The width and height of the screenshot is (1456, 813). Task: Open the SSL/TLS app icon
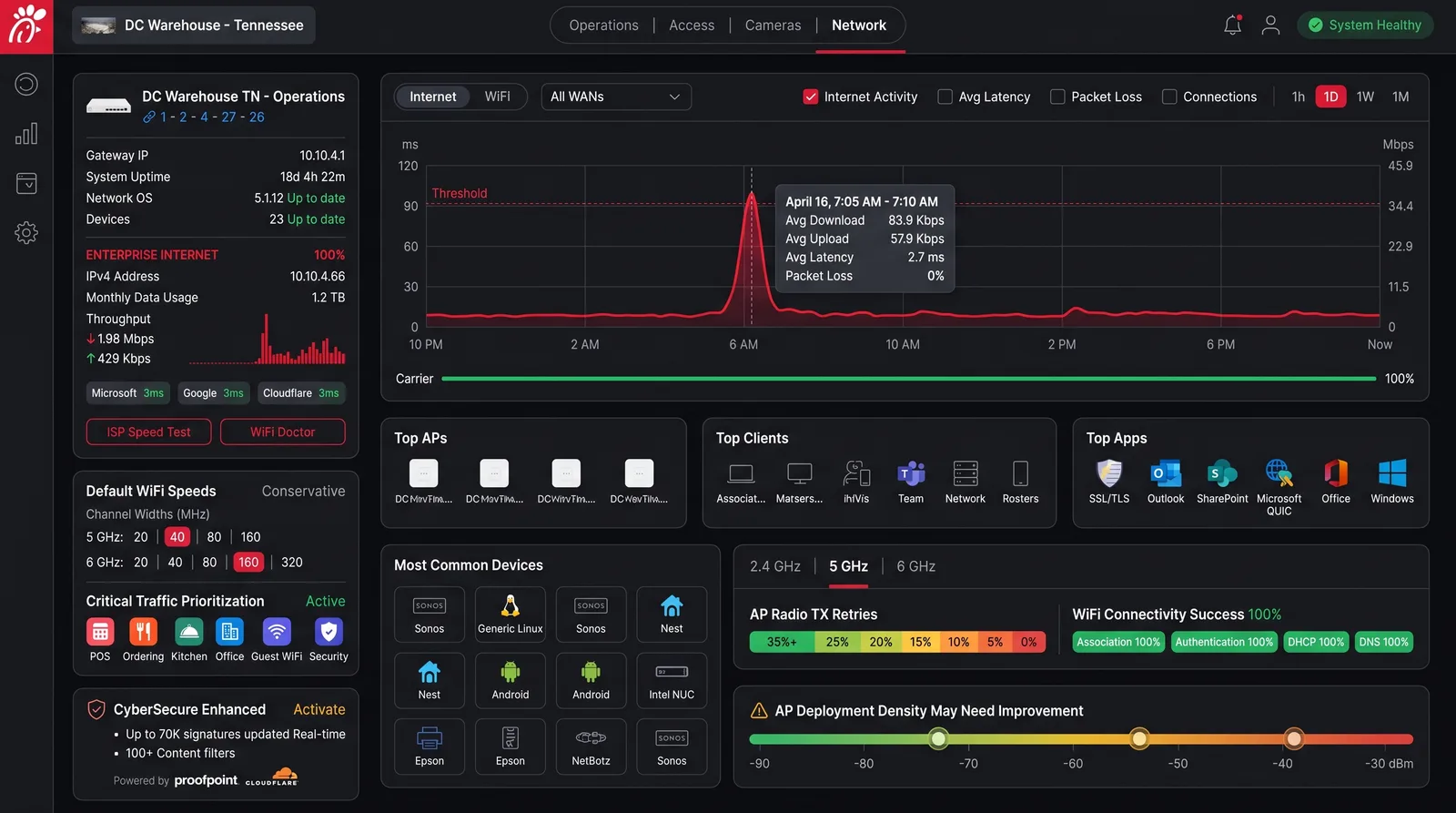pyautogui.click(x=1109, y=473)
